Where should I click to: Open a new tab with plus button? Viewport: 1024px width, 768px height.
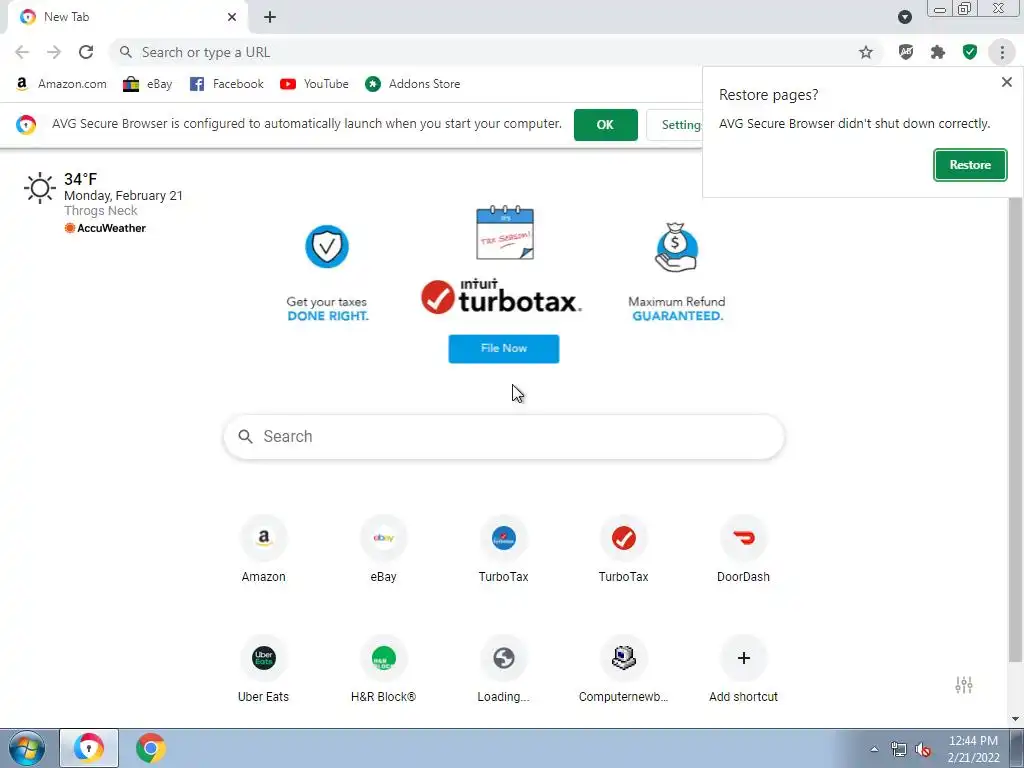click(270, 17)
